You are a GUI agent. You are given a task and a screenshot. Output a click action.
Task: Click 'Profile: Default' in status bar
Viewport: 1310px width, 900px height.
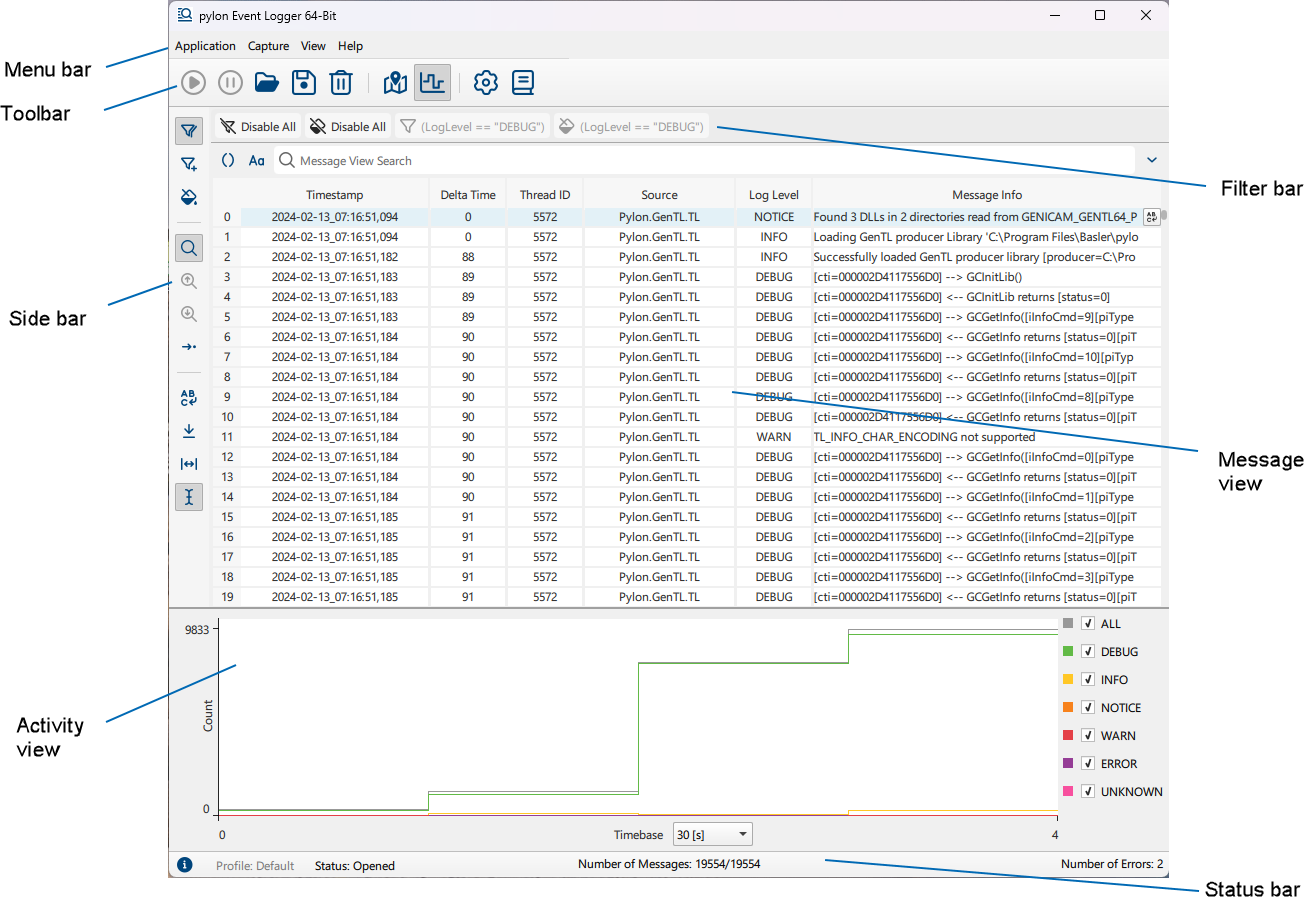(x=255, y=866)
